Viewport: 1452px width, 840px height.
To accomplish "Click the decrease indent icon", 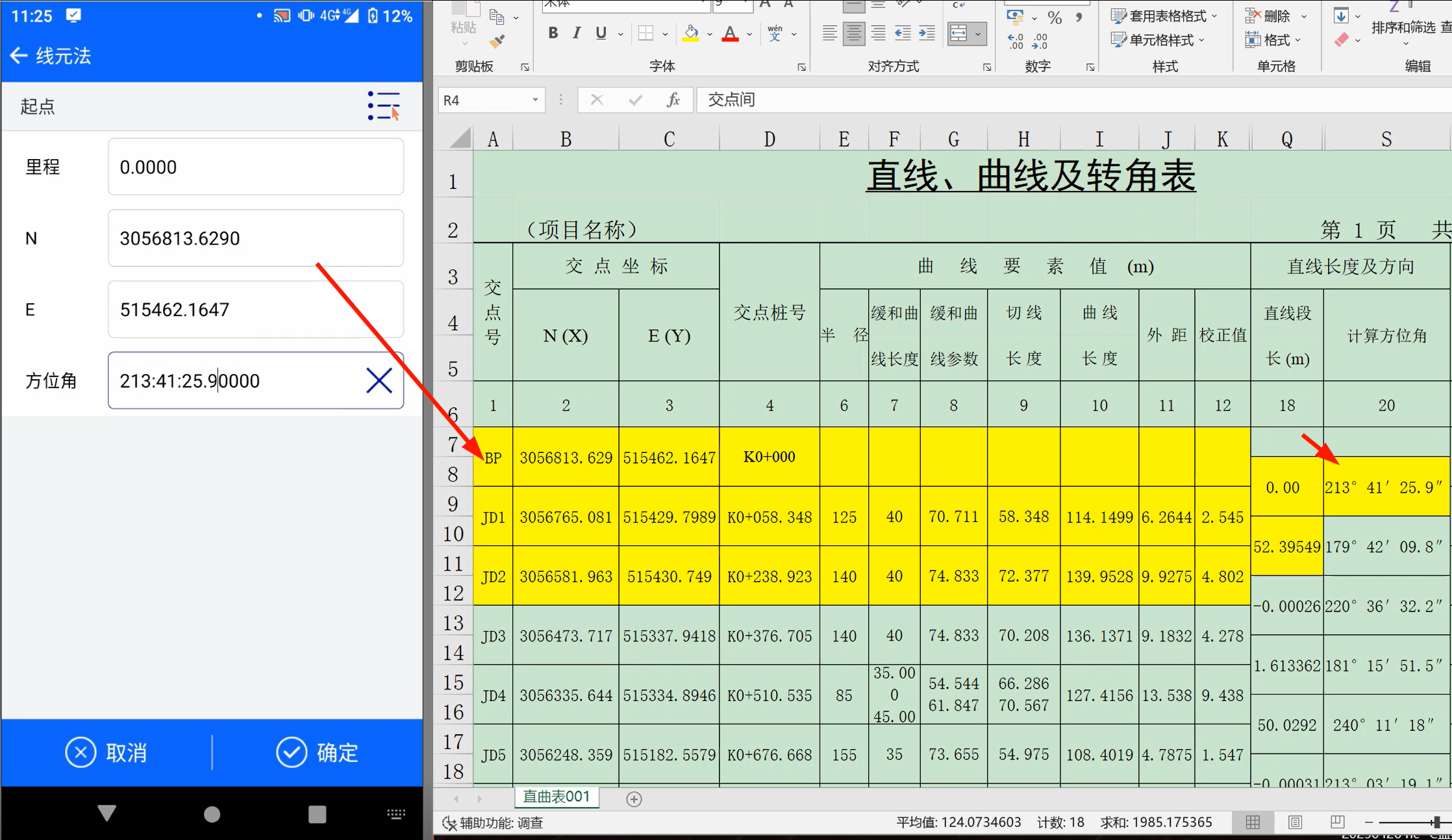I will tap(903, 33).
